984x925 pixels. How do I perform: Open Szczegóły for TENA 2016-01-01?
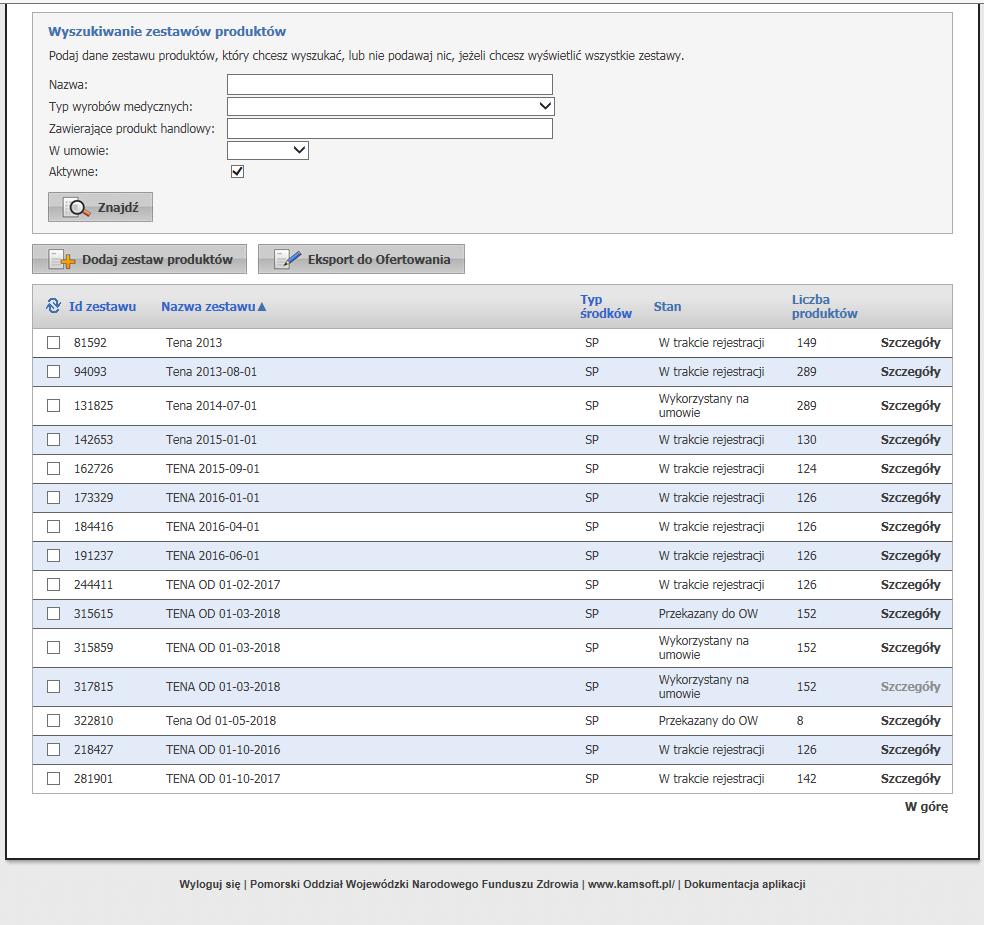(910, 497)
